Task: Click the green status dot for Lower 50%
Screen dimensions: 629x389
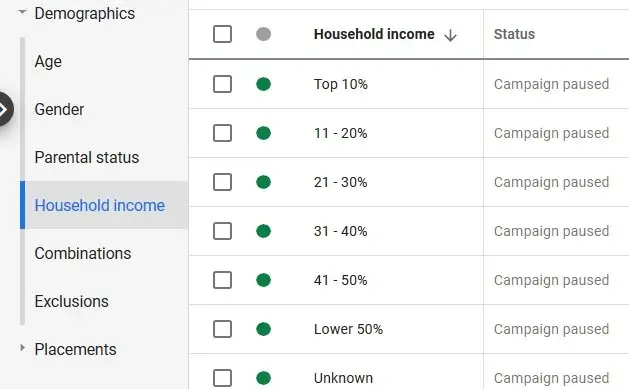Action: (263, 329)
